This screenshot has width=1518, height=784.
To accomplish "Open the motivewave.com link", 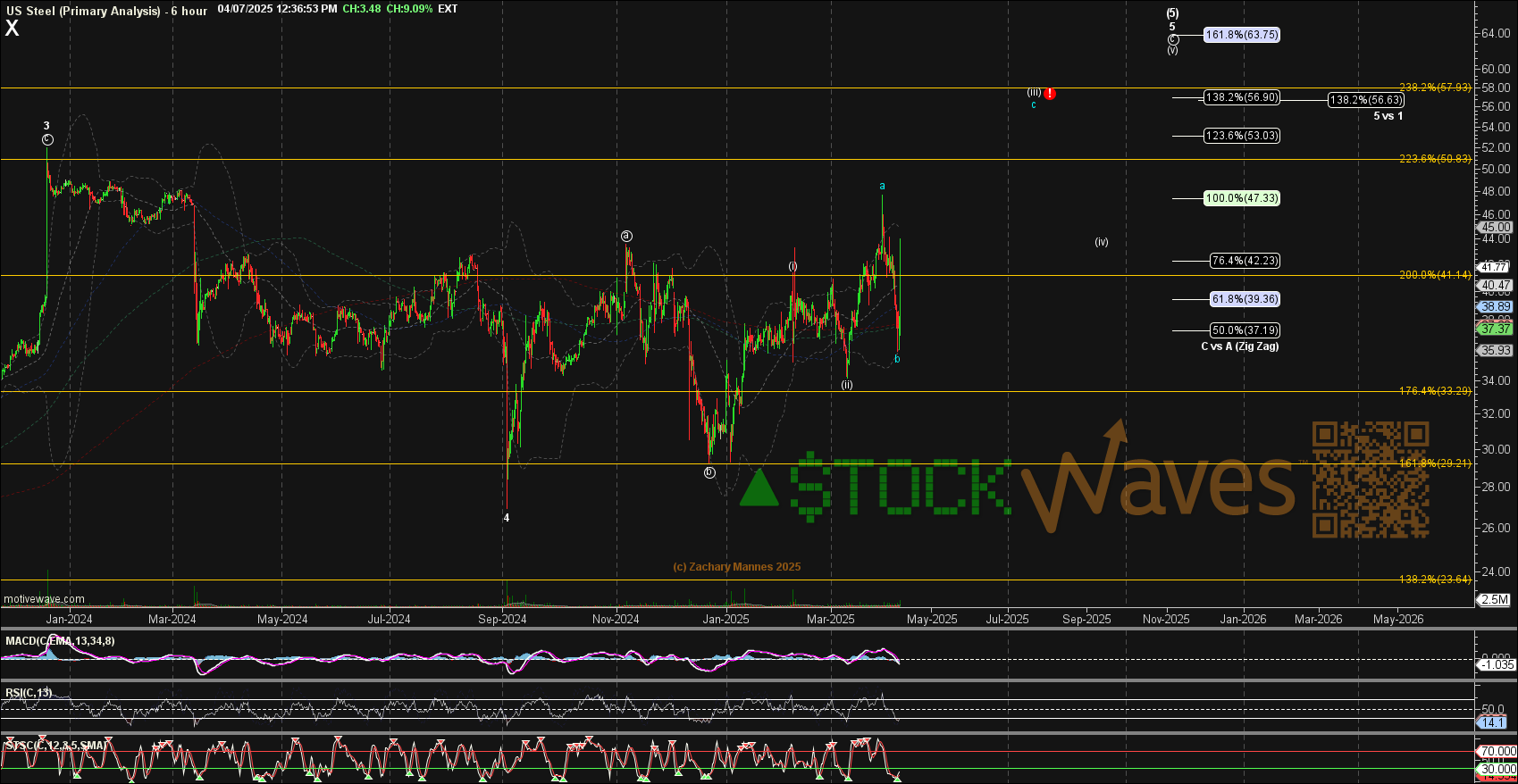I will (44, 599).
